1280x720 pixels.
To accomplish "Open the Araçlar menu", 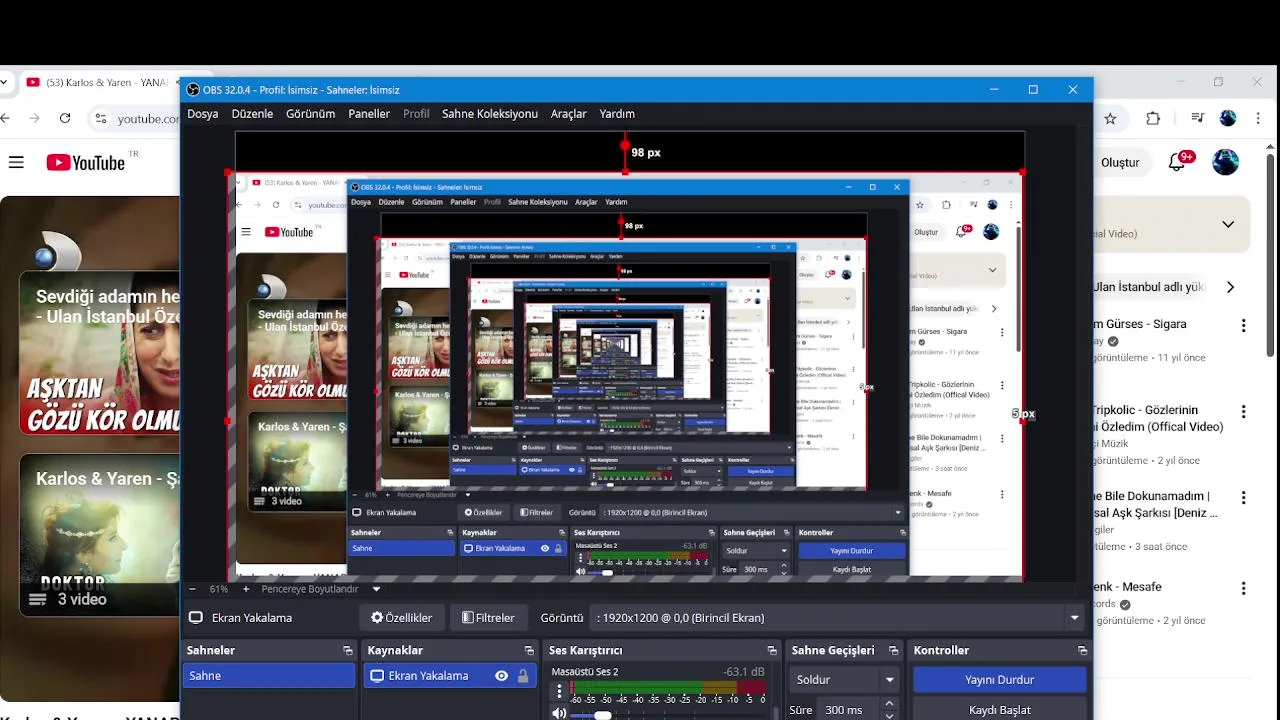I will pos(569,114).
